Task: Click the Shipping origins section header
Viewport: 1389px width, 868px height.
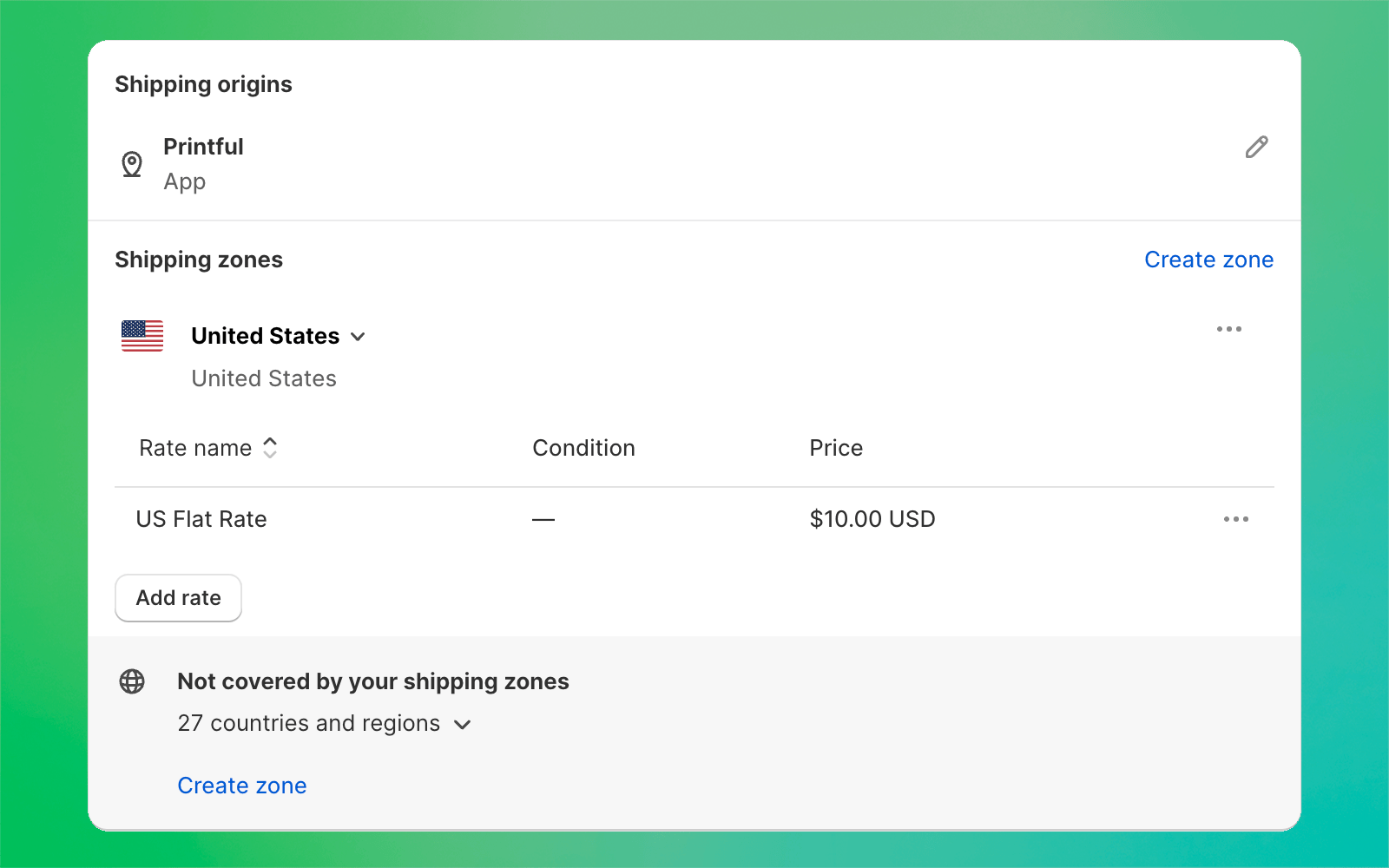Action: 203,84
